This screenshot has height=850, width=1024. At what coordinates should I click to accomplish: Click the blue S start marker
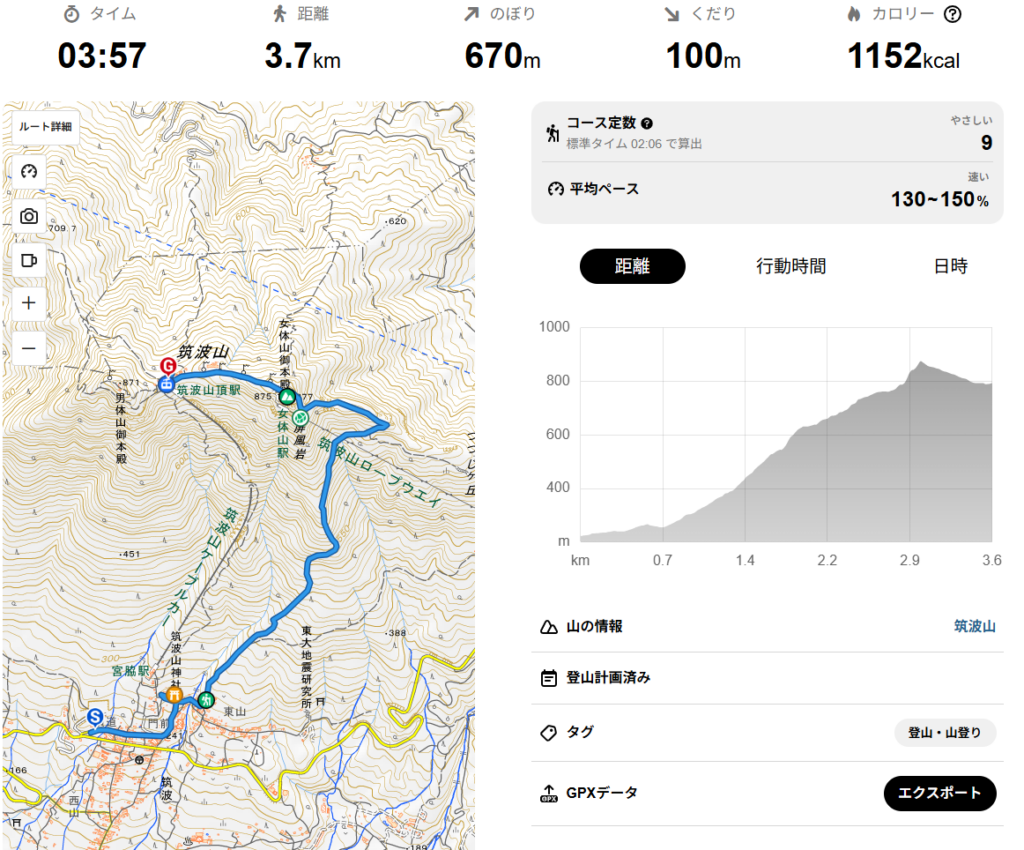[x=95, y=717]
